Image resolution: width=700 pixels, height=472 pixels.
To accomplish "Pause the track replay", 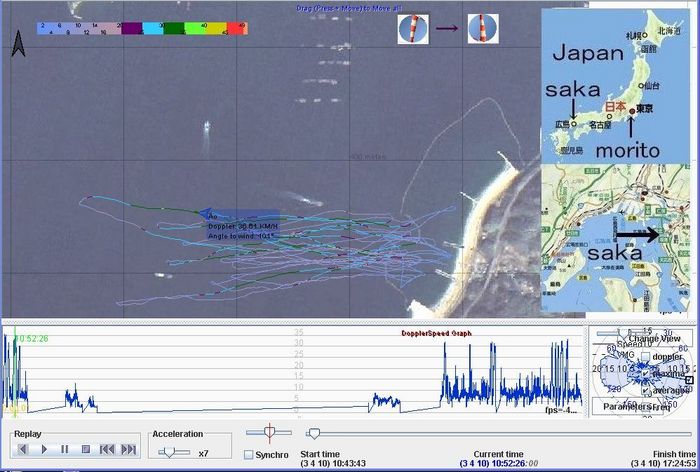I will [65, 450].
